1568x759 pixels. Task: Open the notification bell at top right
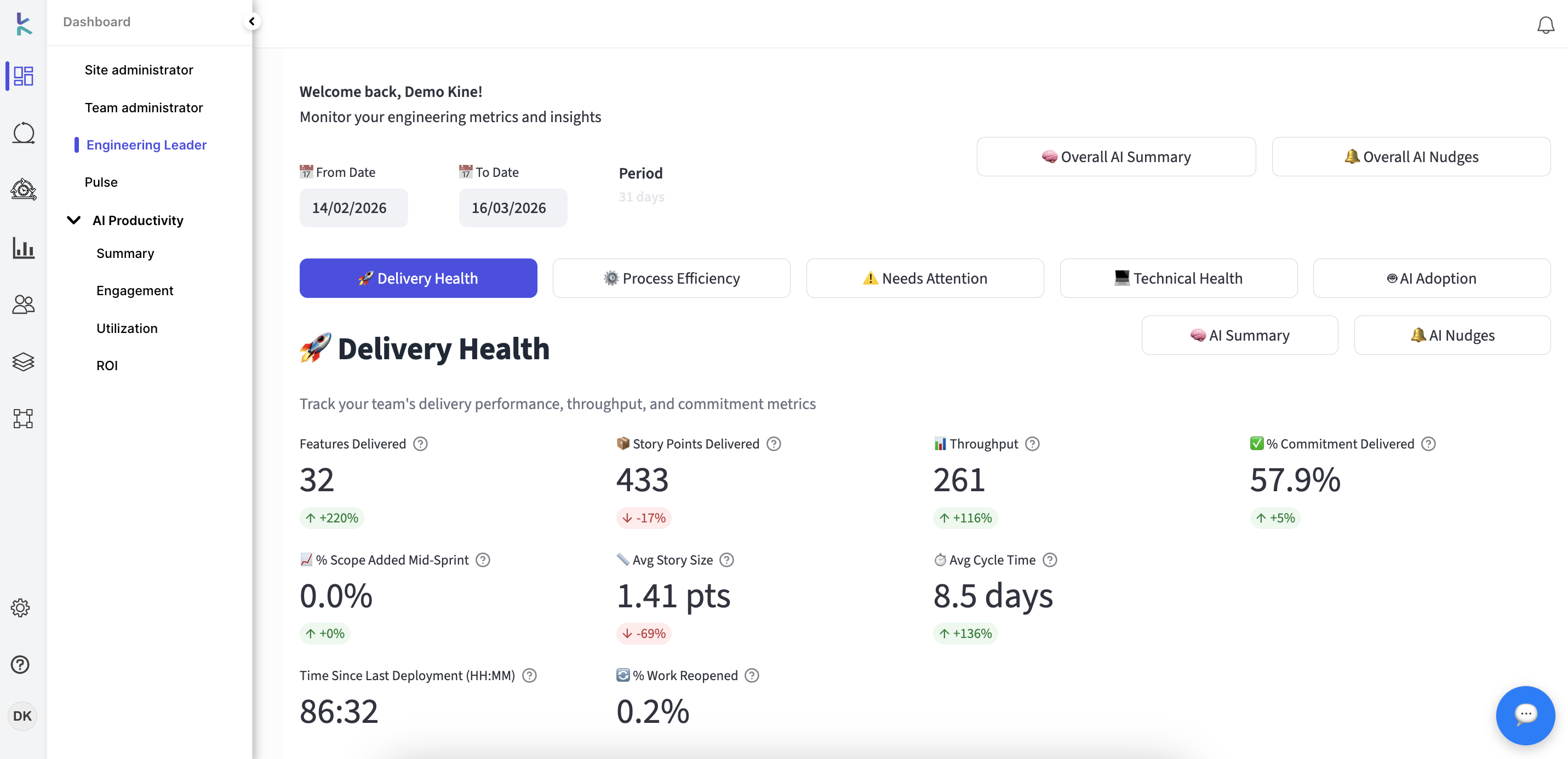click(1546, 25)
